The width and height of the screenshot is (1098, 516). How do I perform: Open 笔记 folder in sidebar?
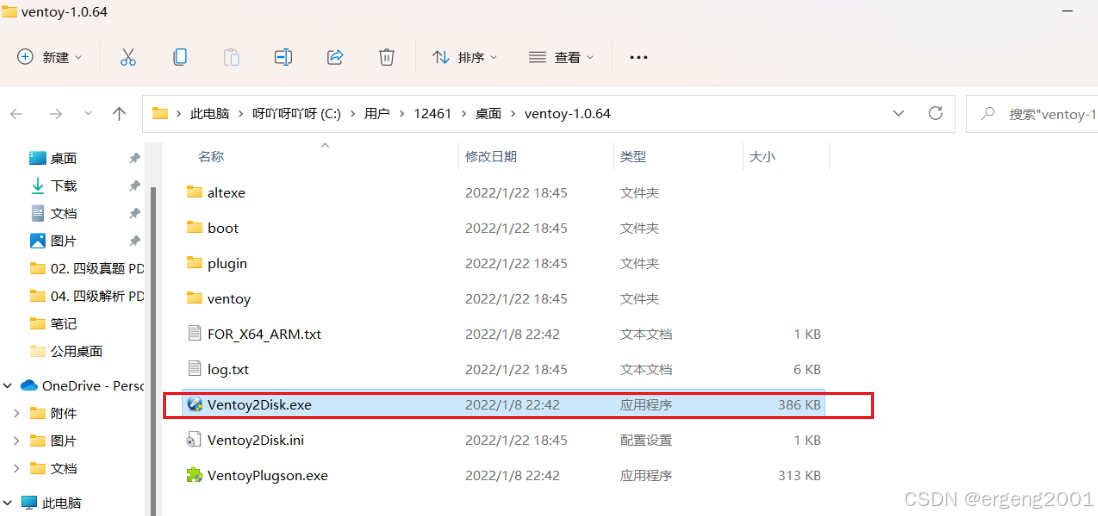[x=63, y=324]
